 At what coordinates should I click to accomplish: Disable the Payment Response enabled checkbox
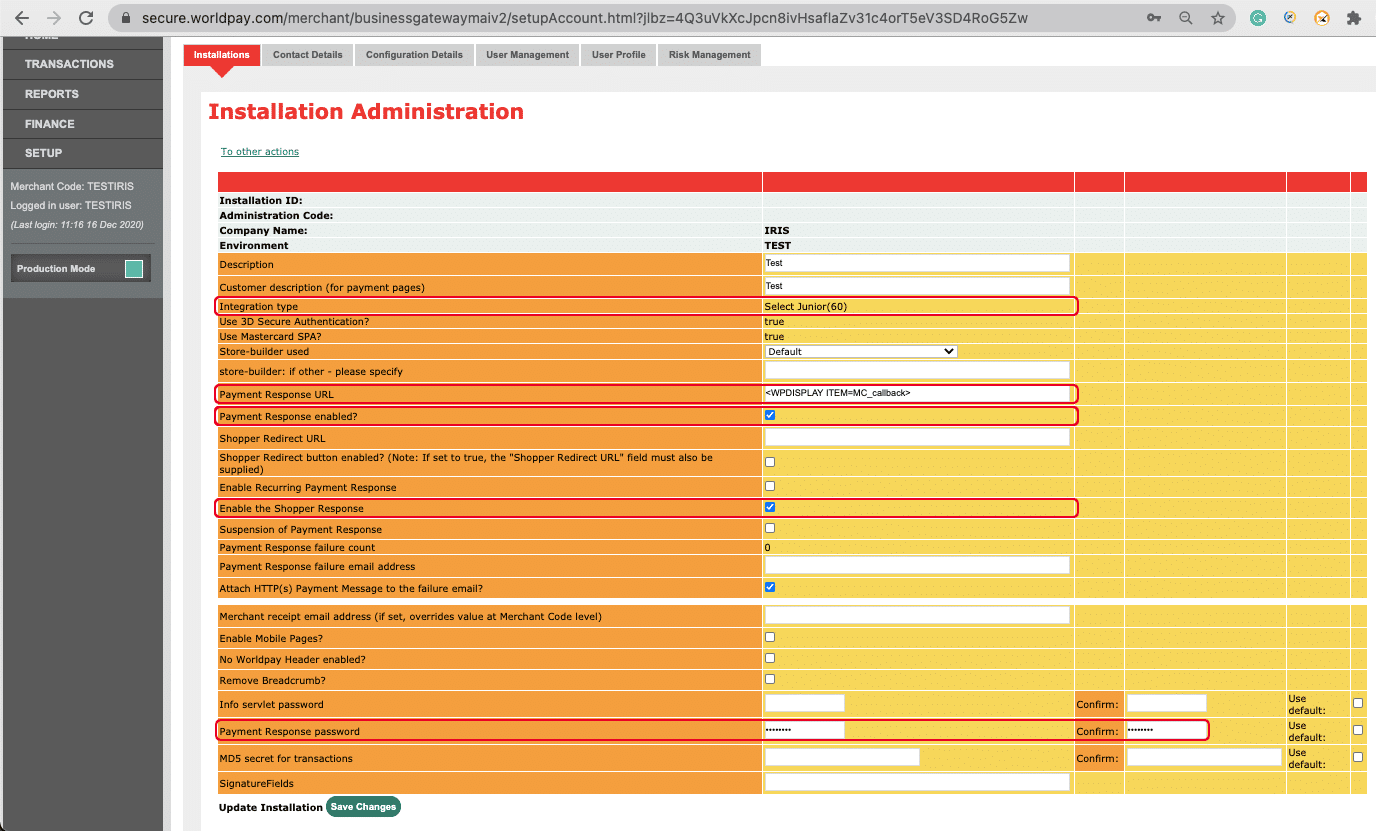click(770, 415)
